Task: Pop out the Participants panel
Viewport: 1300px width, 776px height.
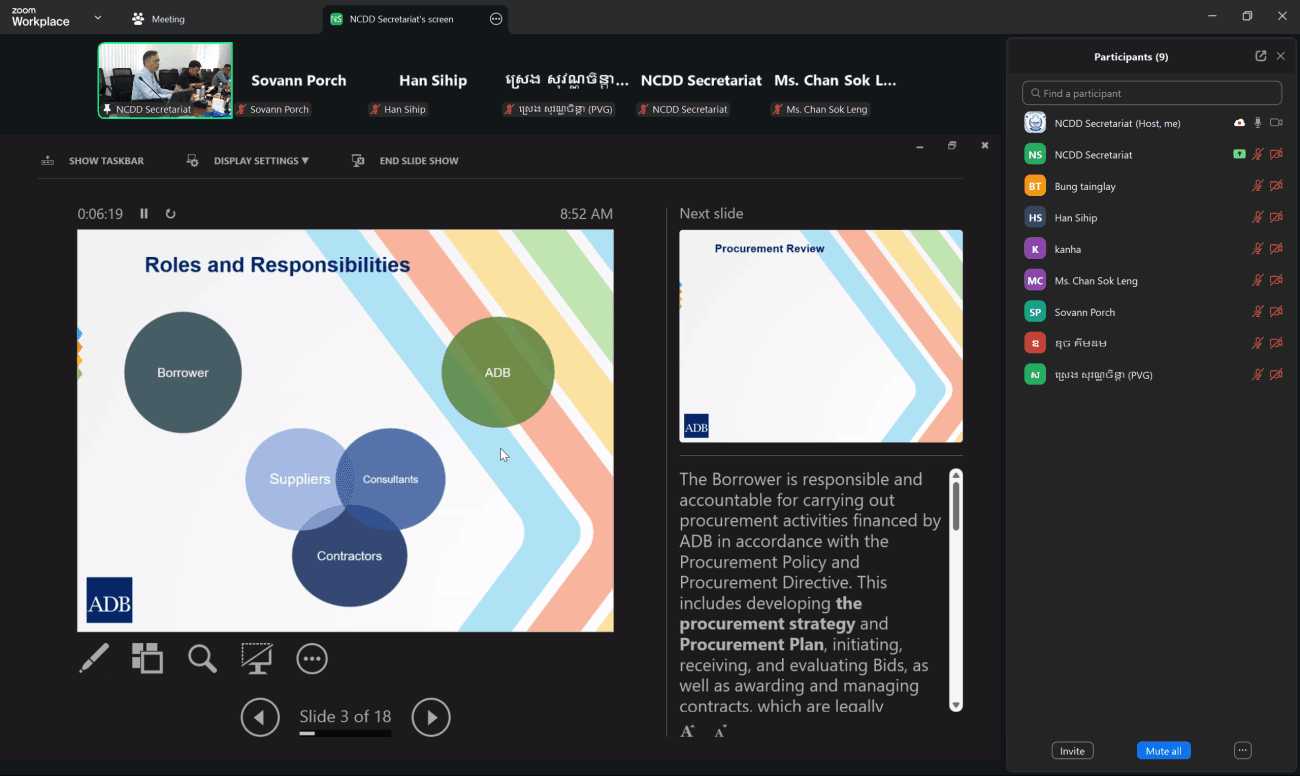Action: tap(1260, 57)
